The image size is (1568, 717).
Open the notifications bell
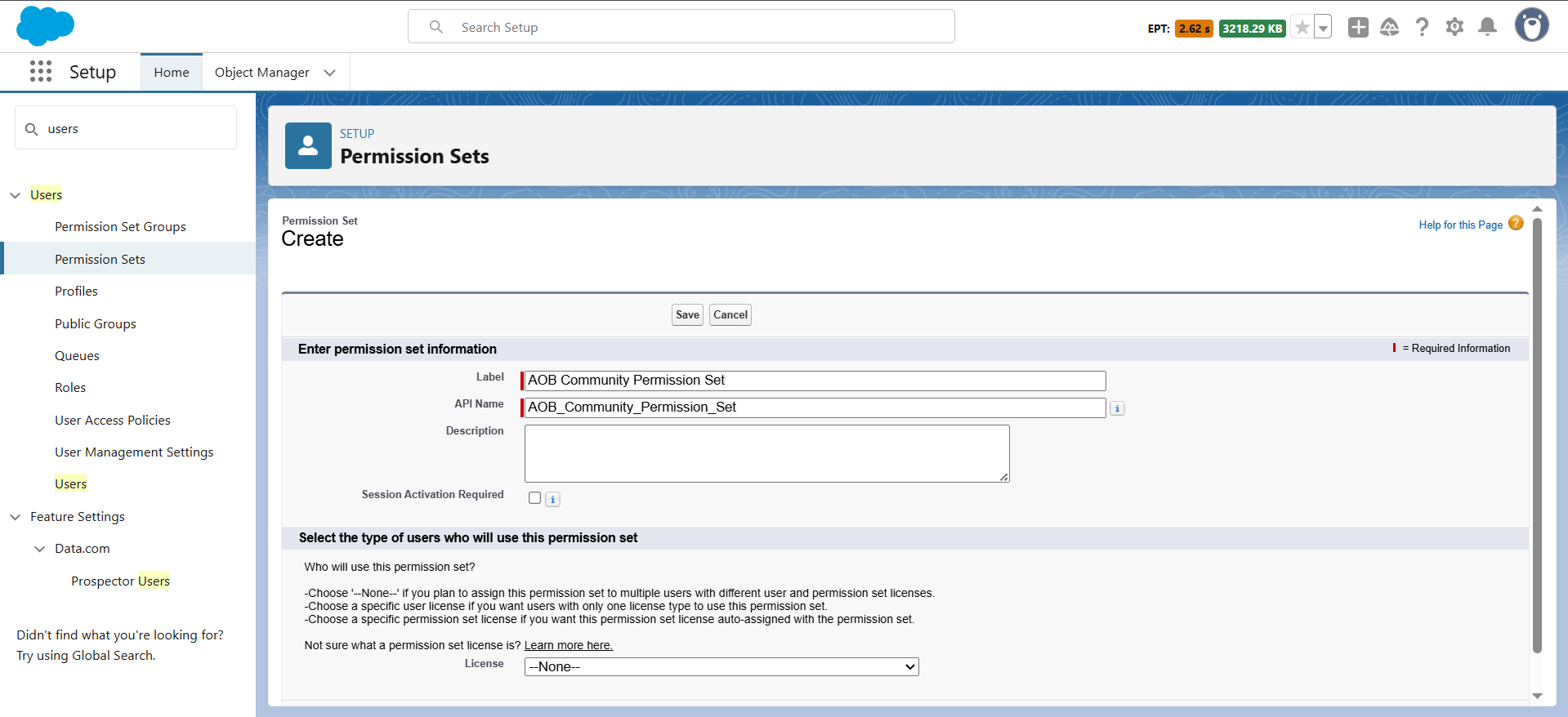point(1488,28)
